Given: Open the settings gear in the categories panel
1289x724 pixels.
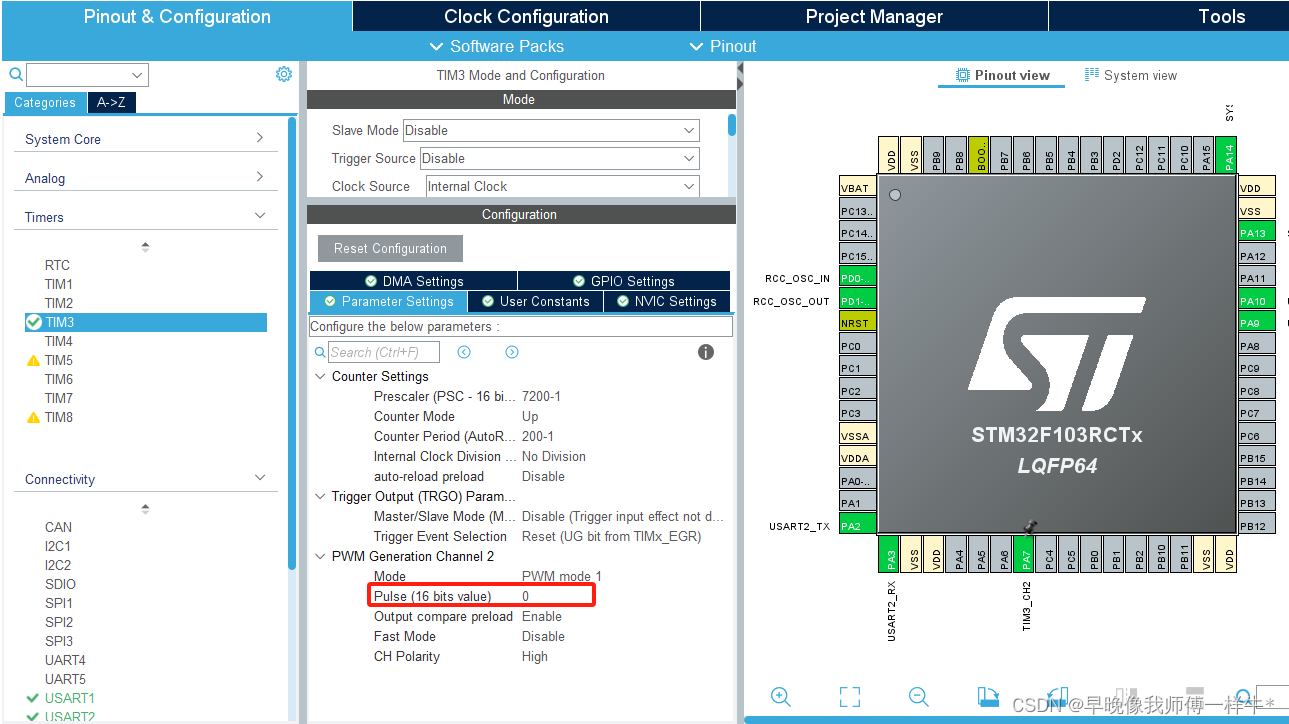Looking at the screenshot, I should pyautogui.click(x=284, y=74).
